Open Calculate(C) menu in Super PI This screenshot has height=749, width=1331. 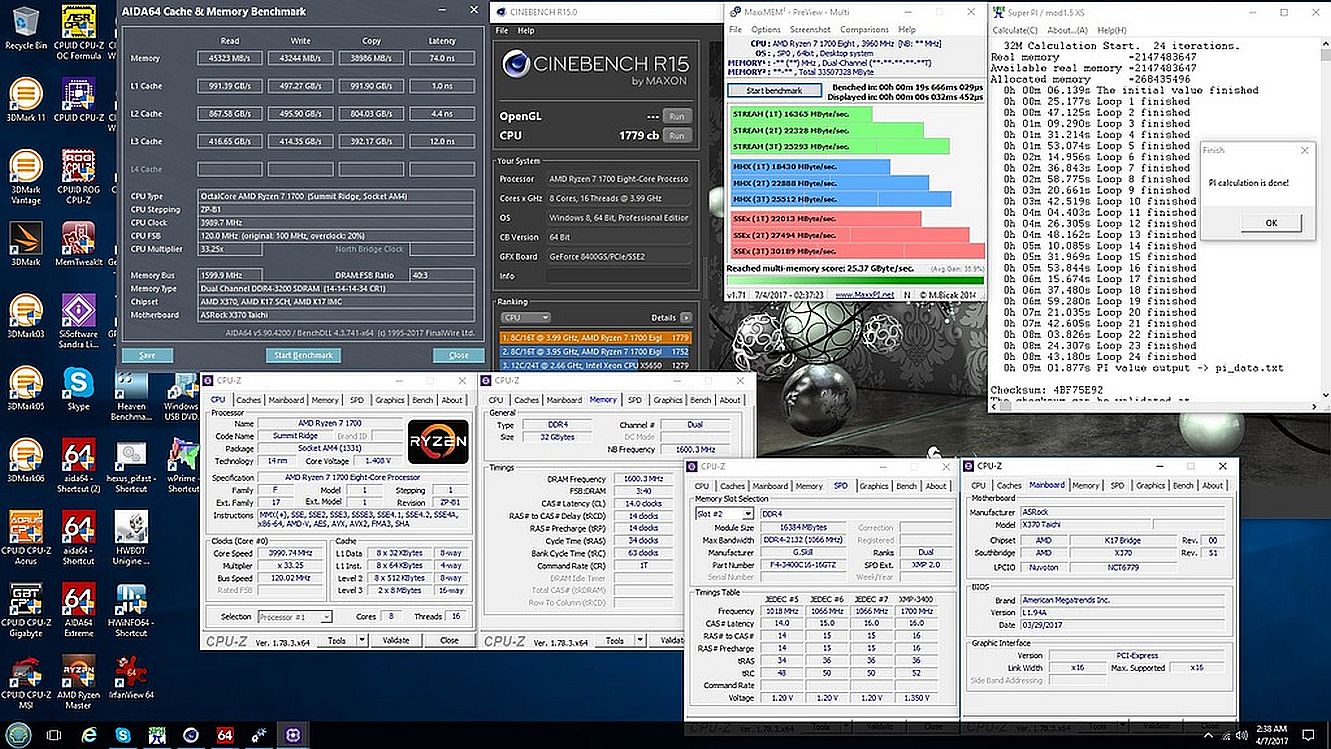pyautogui.click(x=1017, y=30)
